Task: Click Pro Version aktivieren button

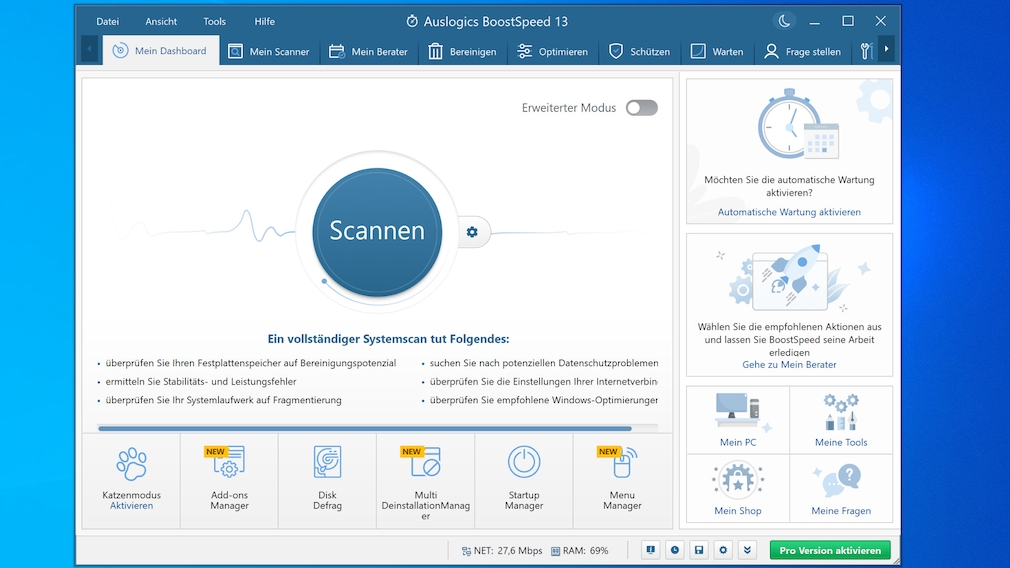Action: (x=830, y=550)
